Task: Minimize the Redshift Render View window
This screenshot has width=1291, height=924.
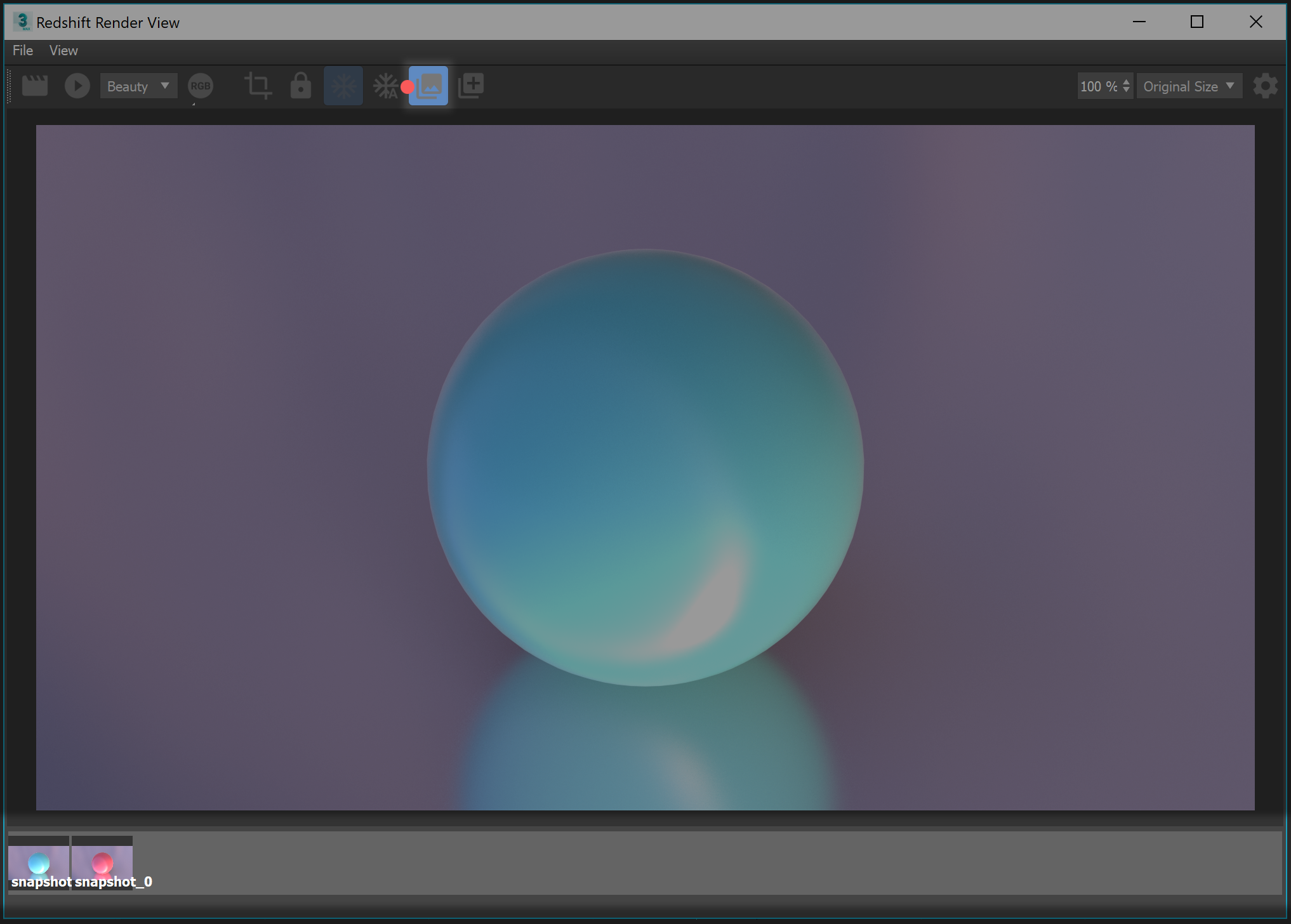Action: tap(1139, 22)
